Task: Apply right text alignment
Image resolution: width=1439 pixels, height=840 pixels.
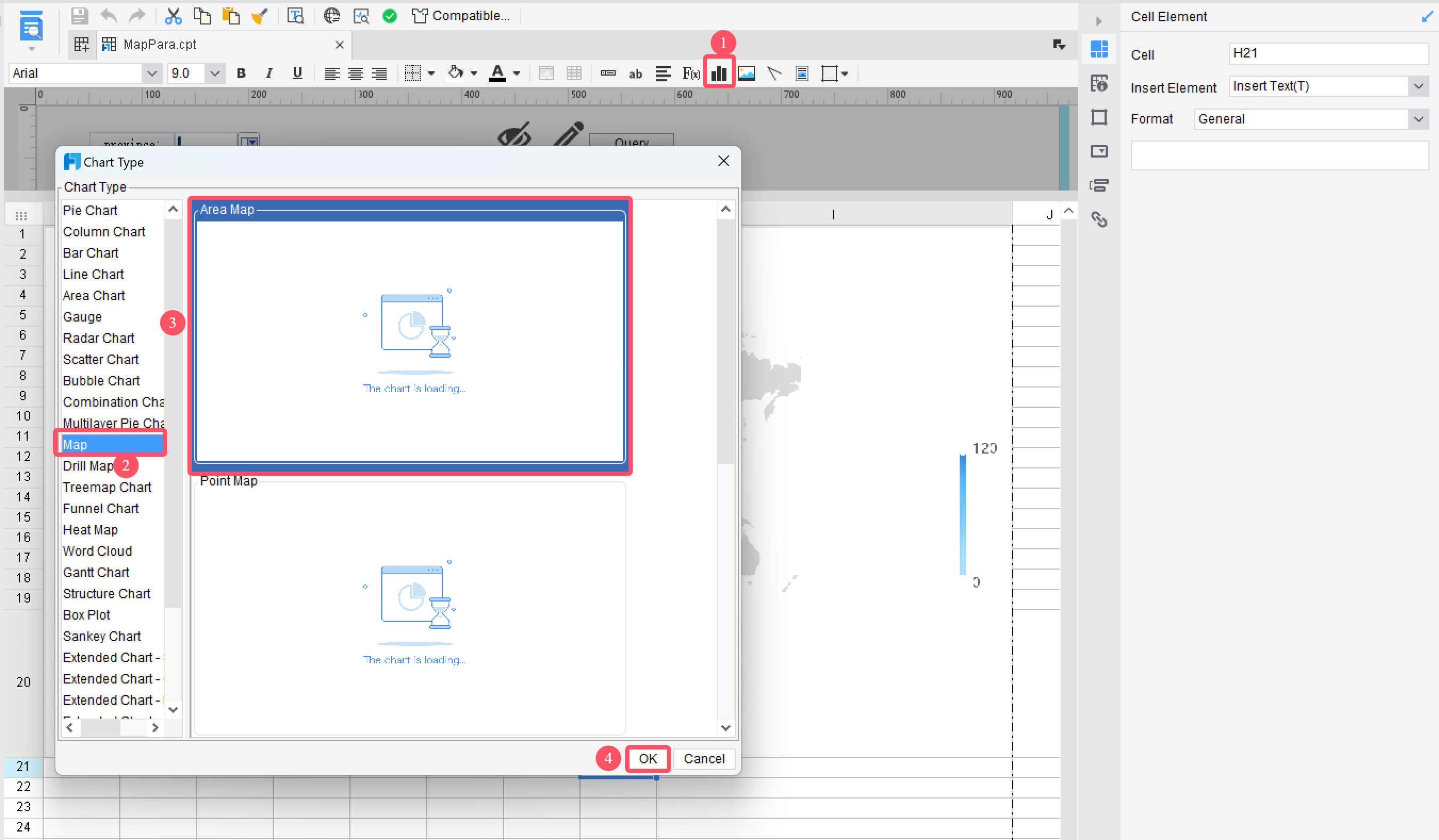Action: 379,73
